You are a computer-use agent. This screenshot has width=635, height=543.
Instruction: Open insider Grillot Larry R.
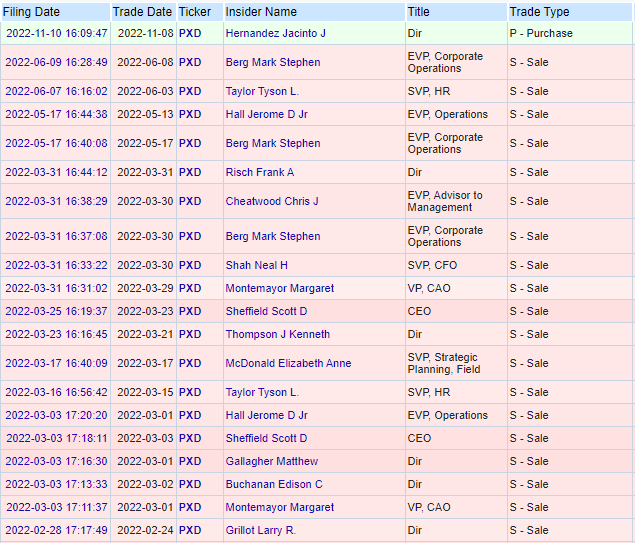point(260,530)
